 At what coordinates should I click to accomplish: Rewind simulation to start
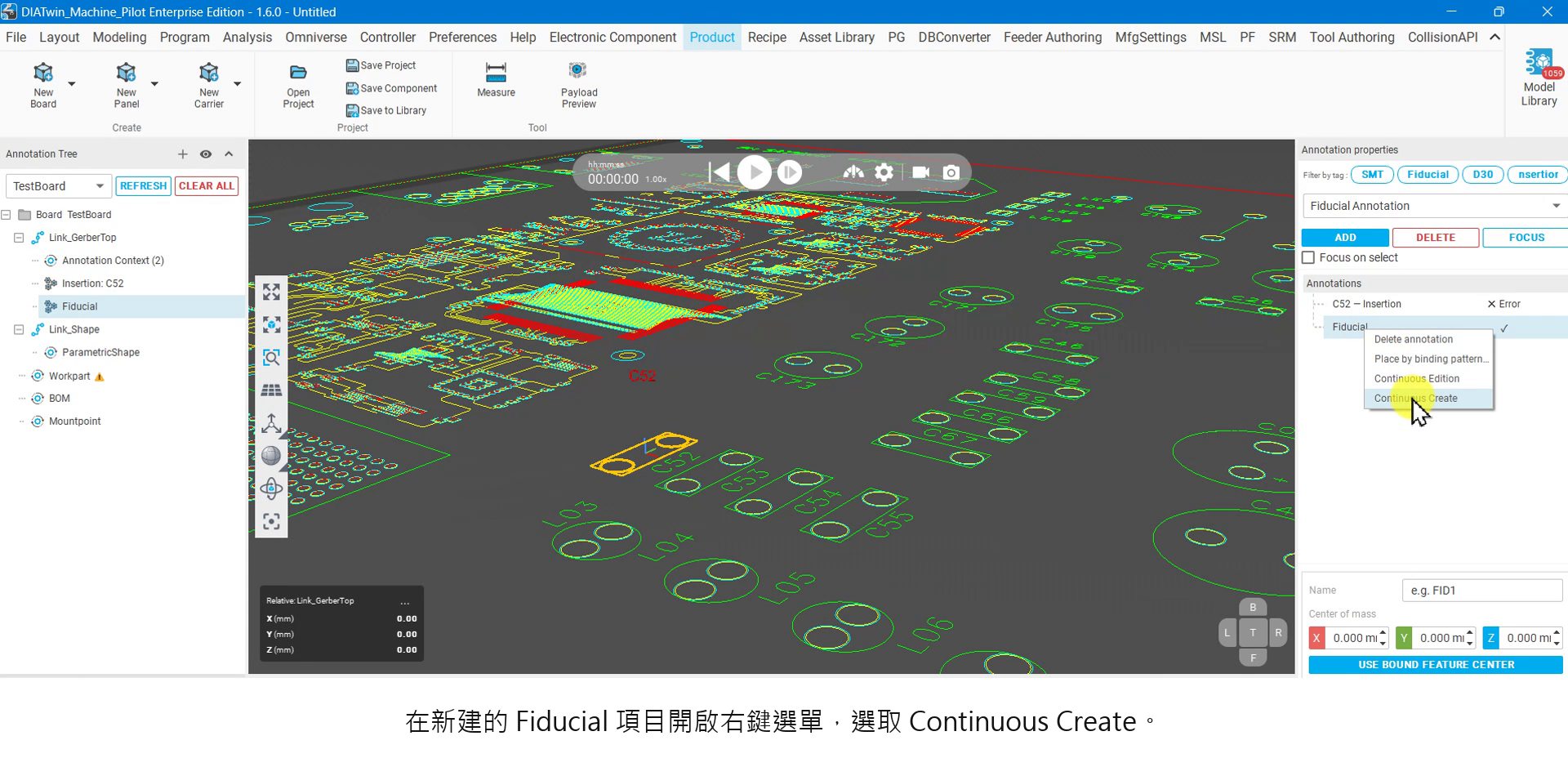point(719,172)
